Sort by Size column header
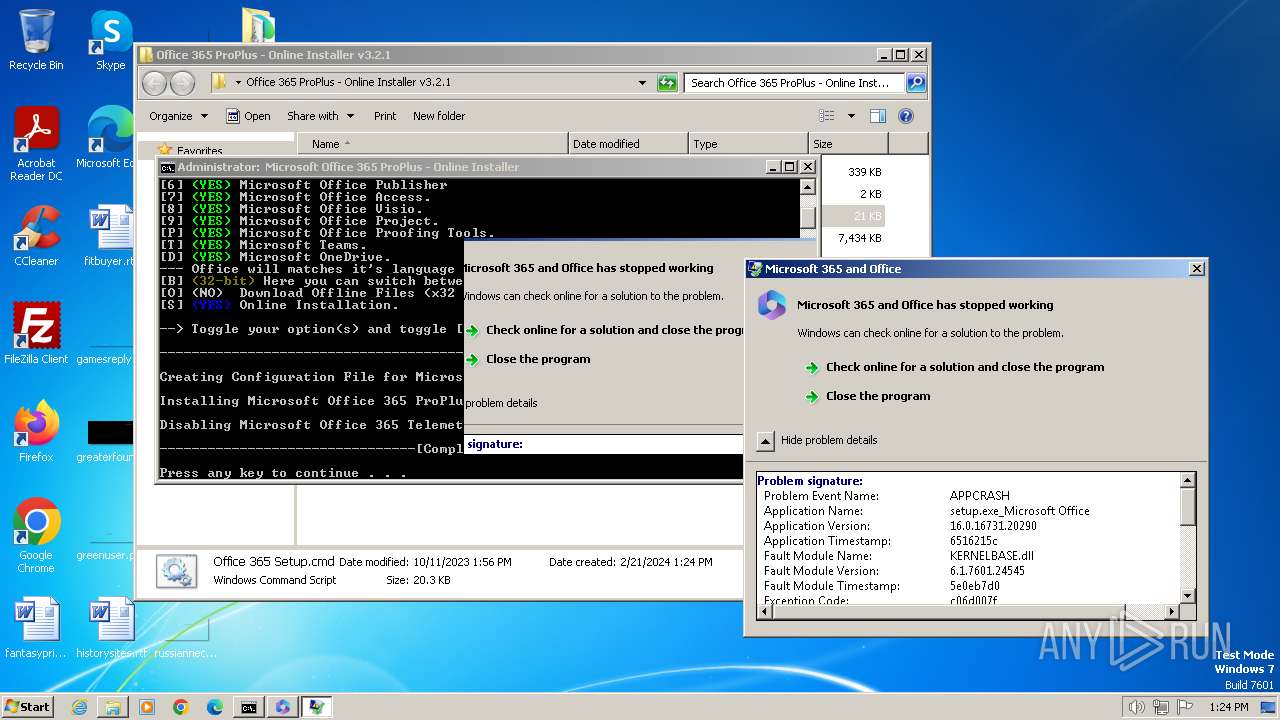This screenshot has height=720, width=1280. pyautogui.click(x=848, y=144)
